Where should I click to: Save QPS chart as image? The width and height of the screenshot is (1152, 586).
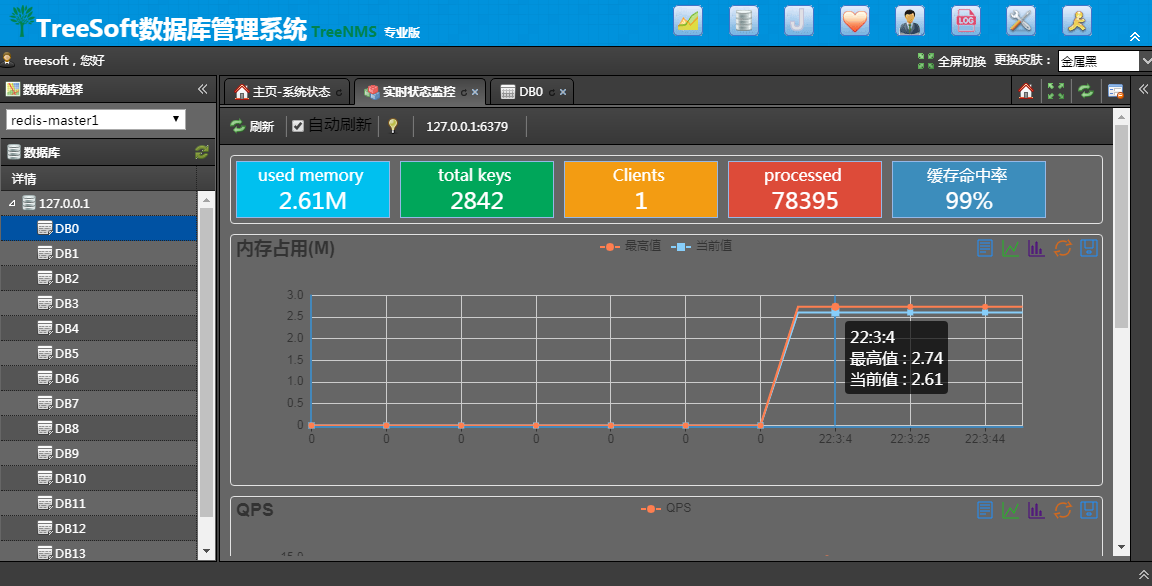[x=1089, y=510]
